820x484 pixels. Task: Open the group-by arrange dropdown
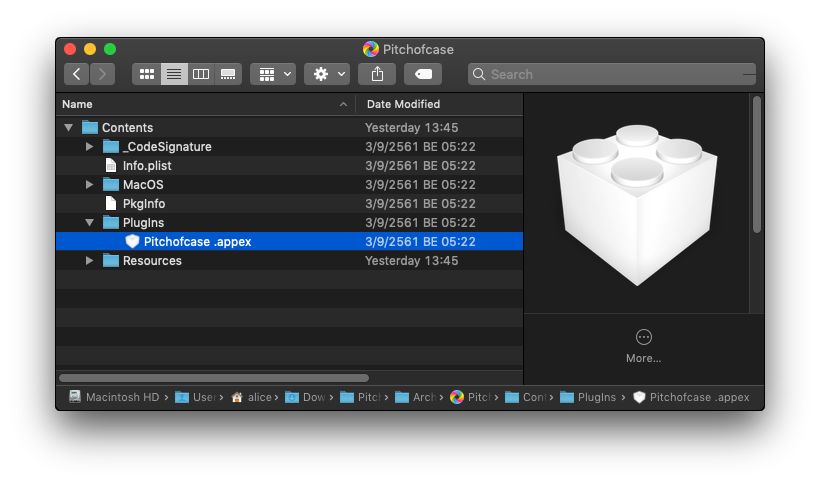point(273,74)
